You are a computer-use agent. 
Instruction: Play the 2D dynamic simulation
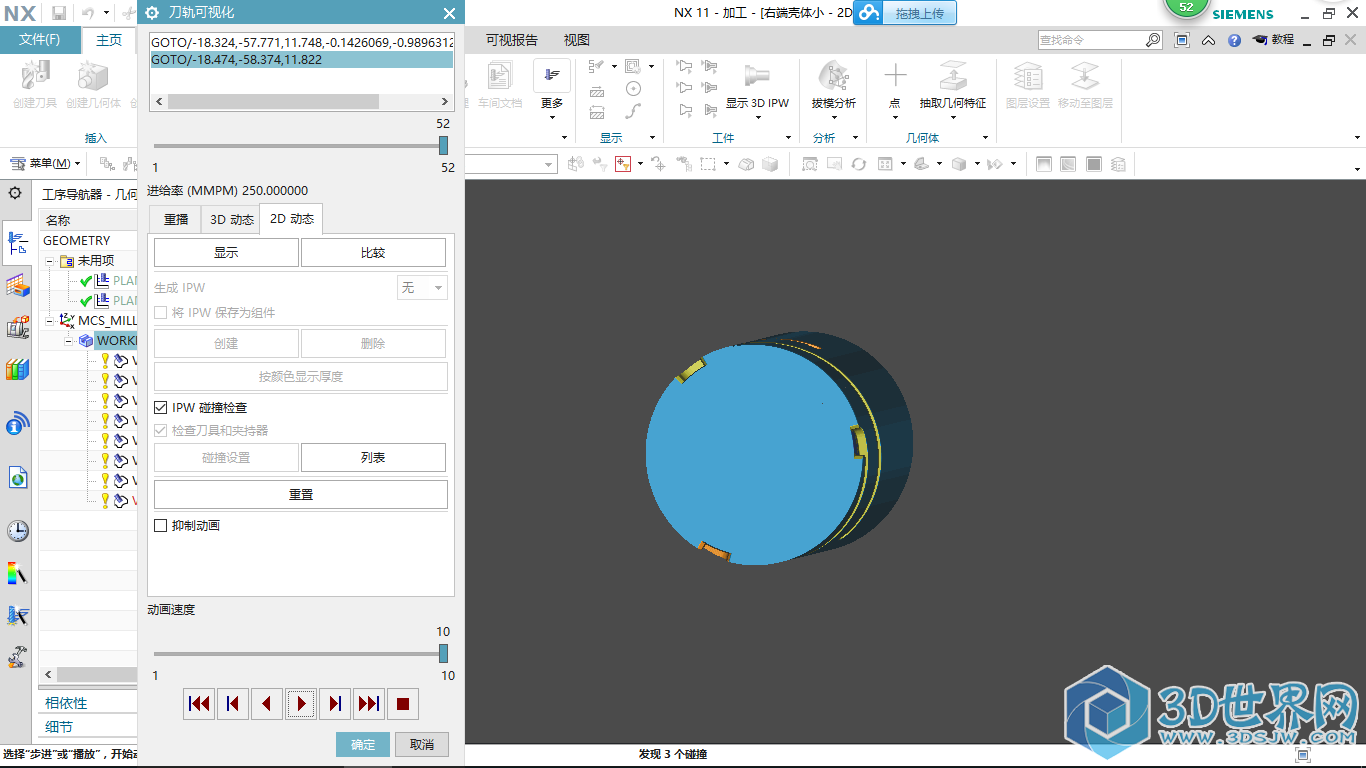point(301,704)
